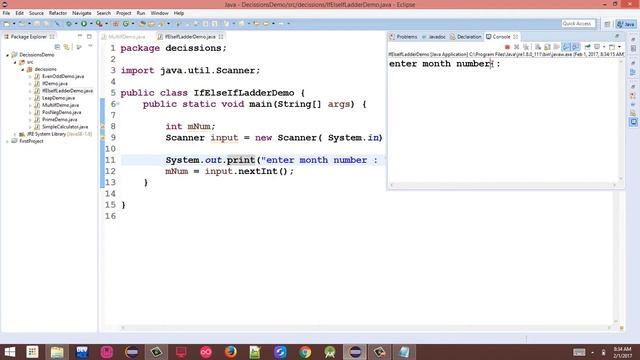The width and height of the screenshot is (640, 360).
Task: Click the Windows Start button
Action: tap(10, 352)
